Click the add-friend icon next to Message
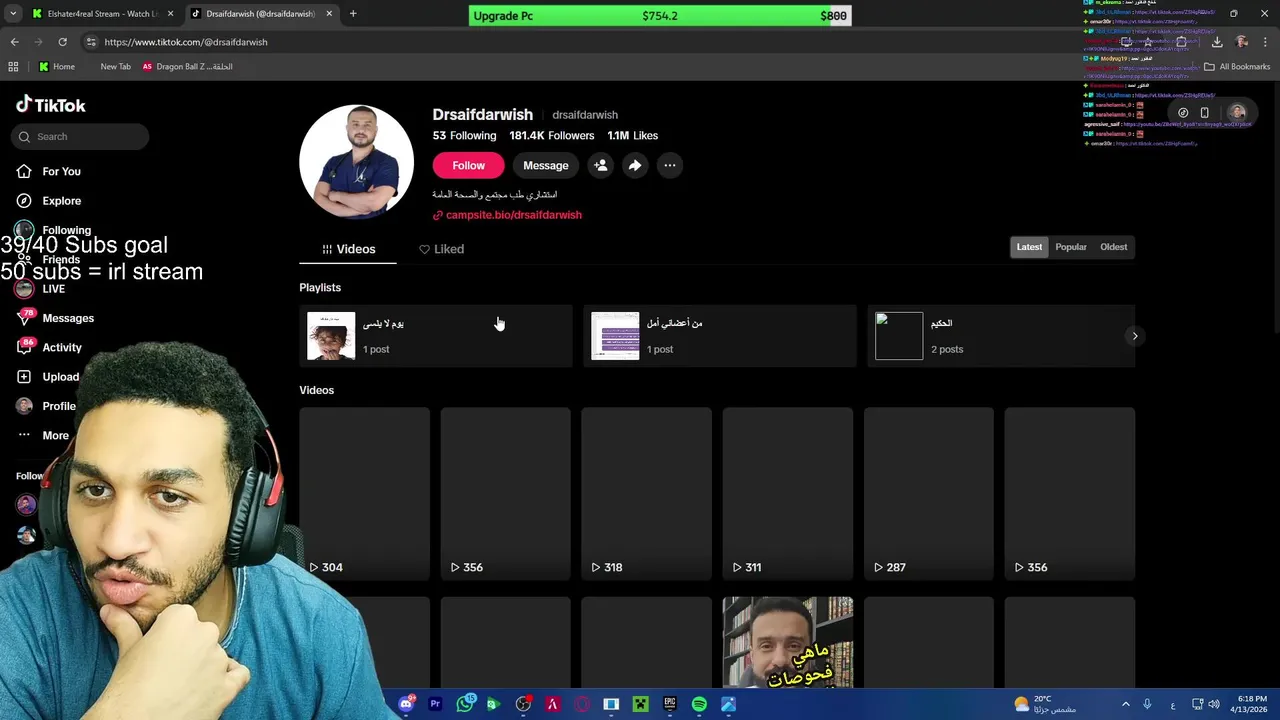This screenshot has width=1280, height=720. tap(600, 165)
